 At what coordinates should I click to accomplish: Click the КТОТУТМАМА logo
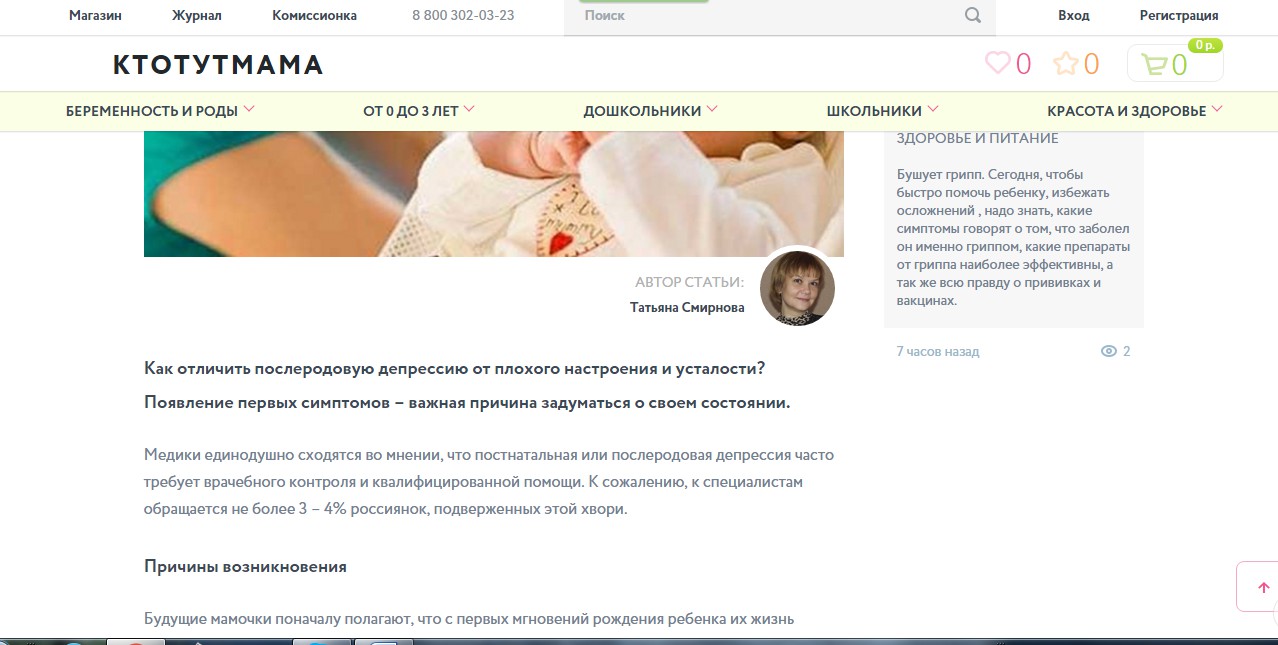pos(218,65)
